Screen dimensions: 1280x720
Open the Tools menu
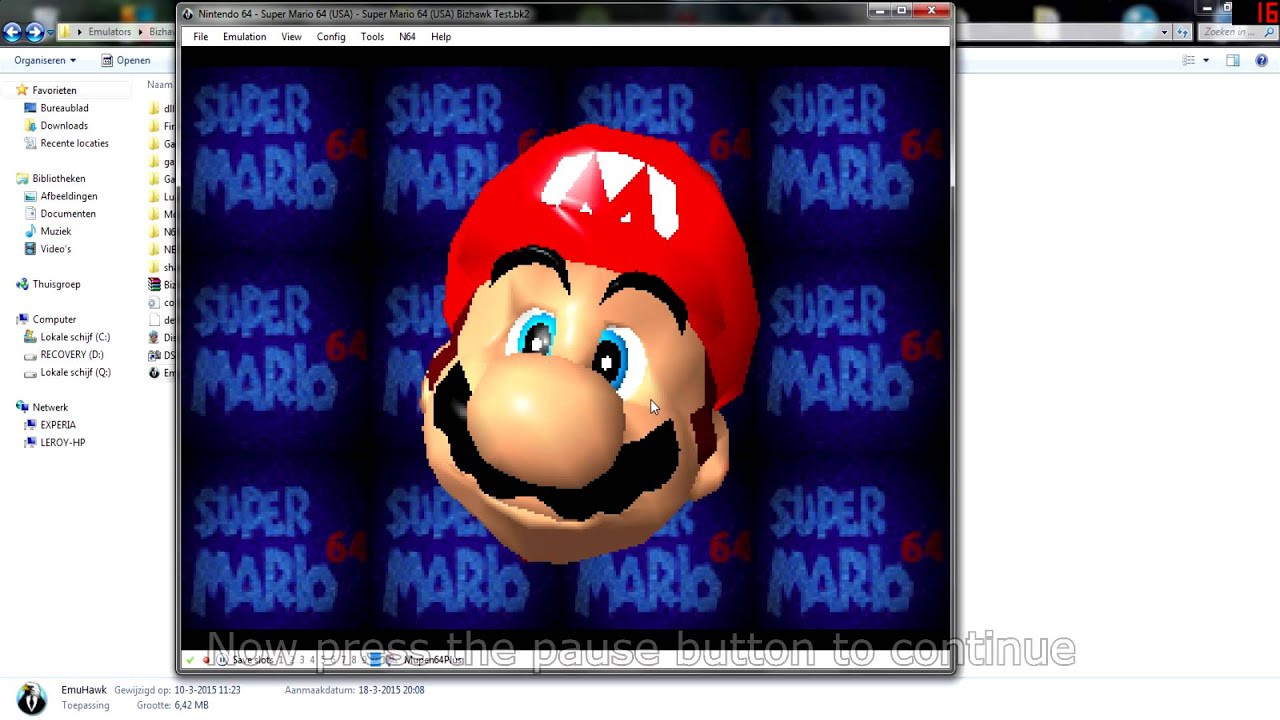[x=372, y=37]
